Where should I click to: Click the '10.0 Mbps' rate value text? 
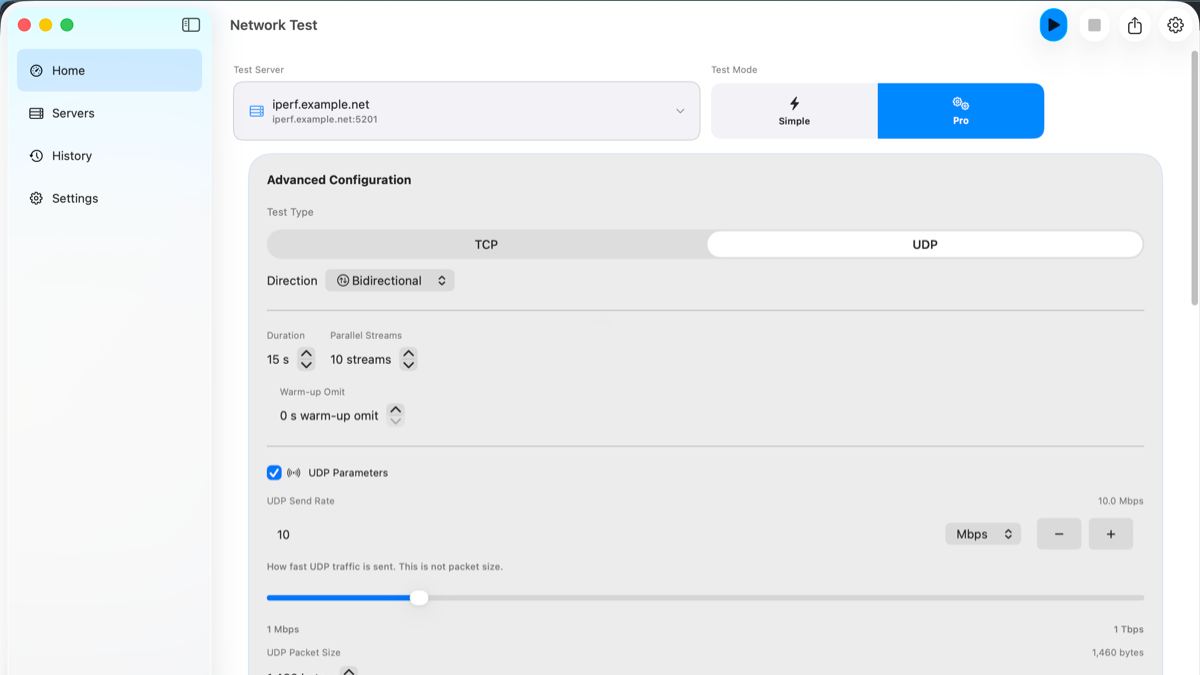pyautogui.click(x=1120, y=501)
